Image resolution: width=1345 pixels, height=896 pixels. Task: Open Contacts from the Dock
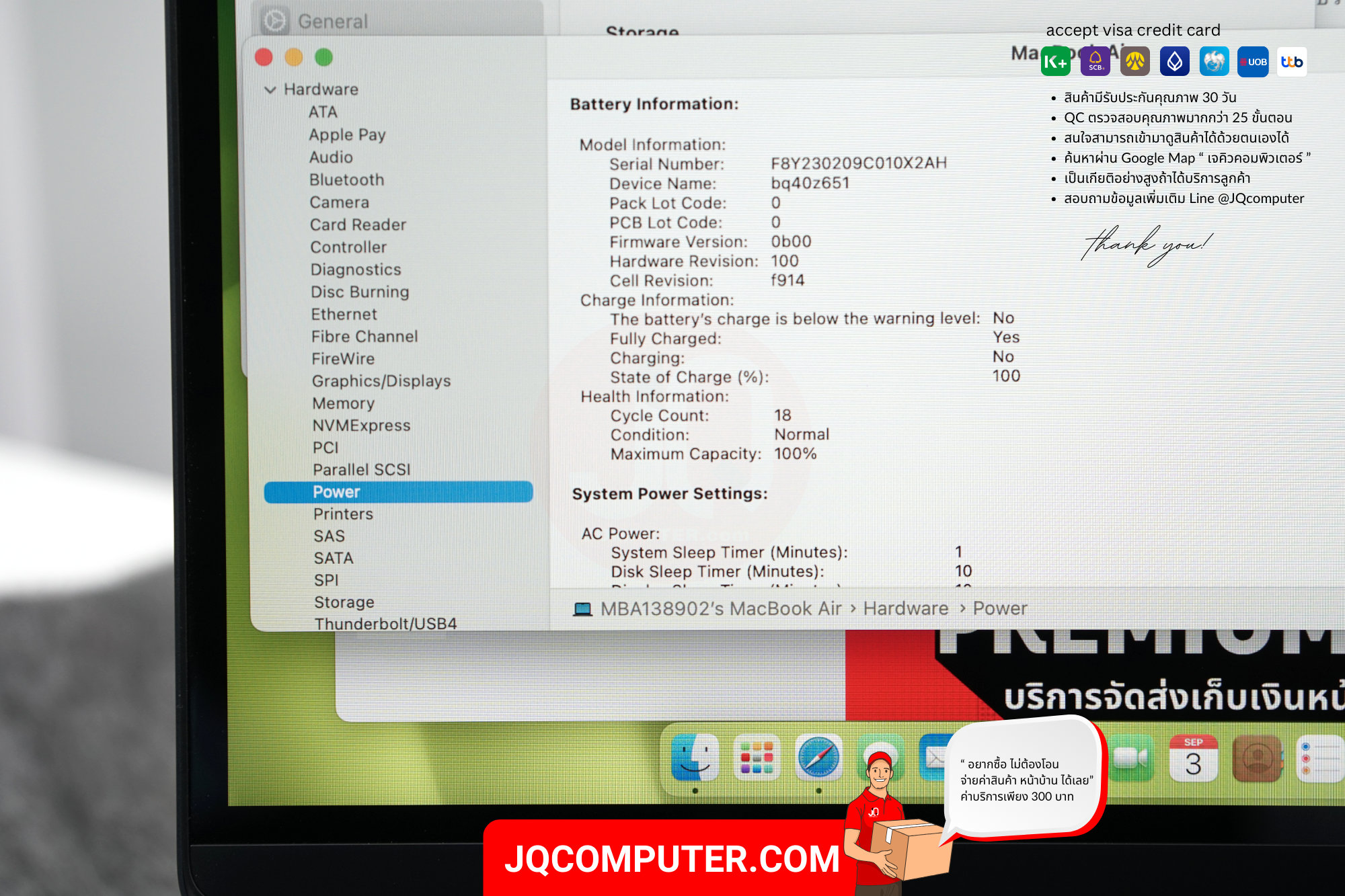[1256, 758]
